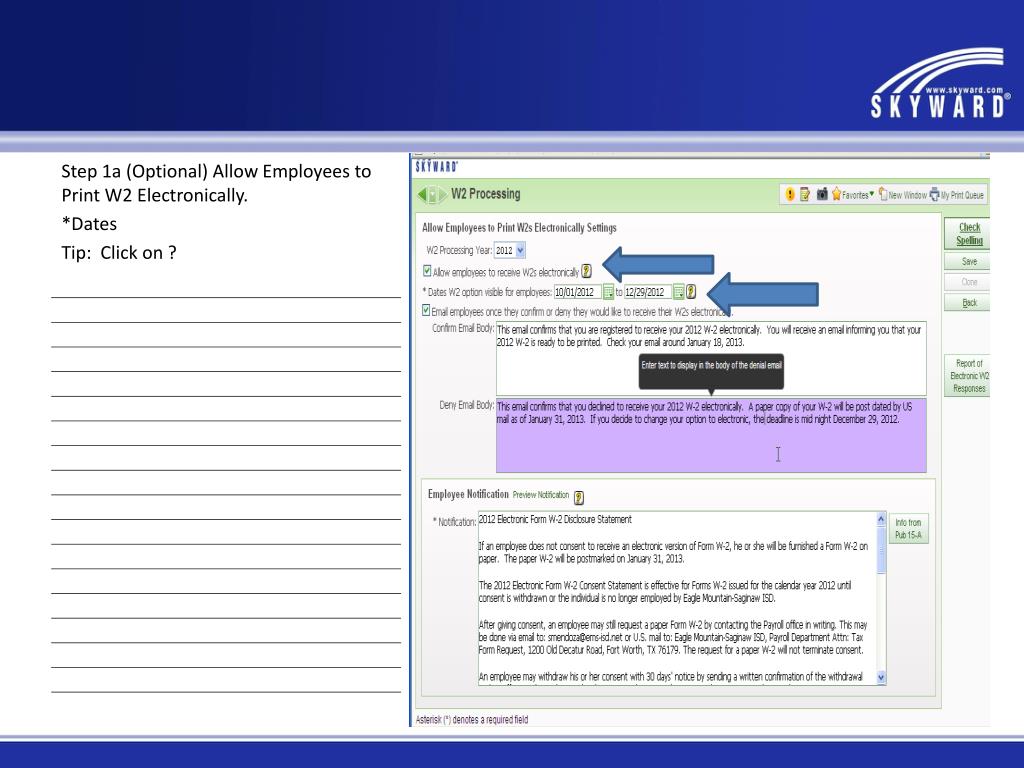Image resolution: width=1024 pixels, height=768 pixels.
Task: Click the Check Spelling button
Action: pos(969,234)
